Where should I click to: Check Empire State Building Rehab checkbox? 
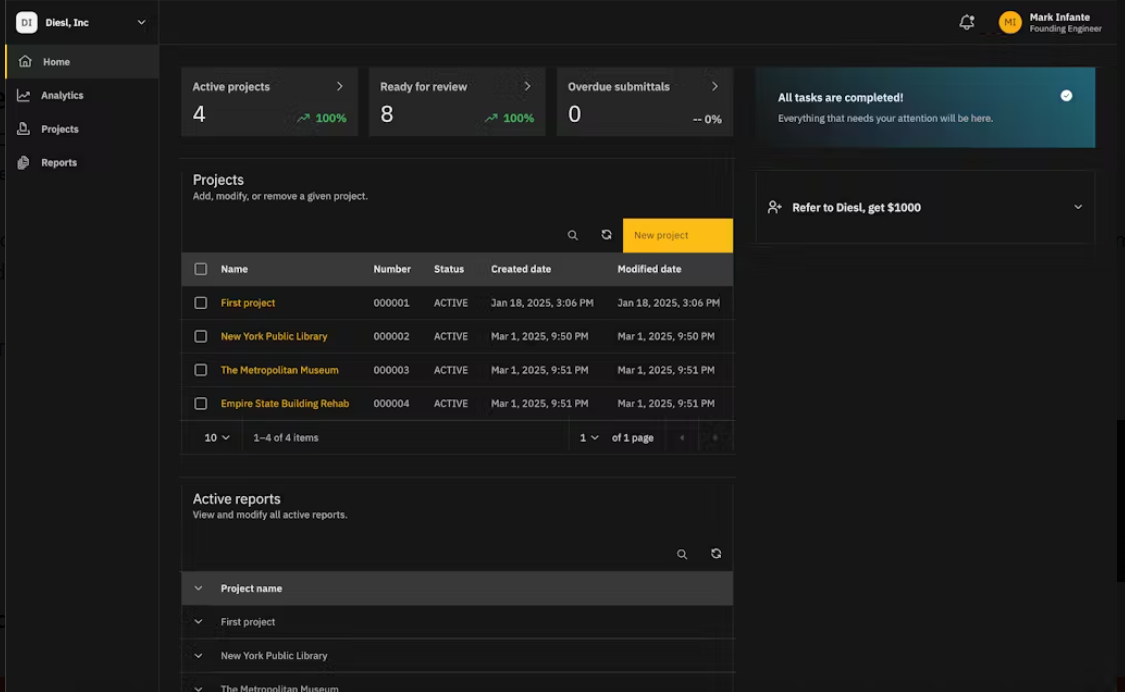(x=201, y=404)
